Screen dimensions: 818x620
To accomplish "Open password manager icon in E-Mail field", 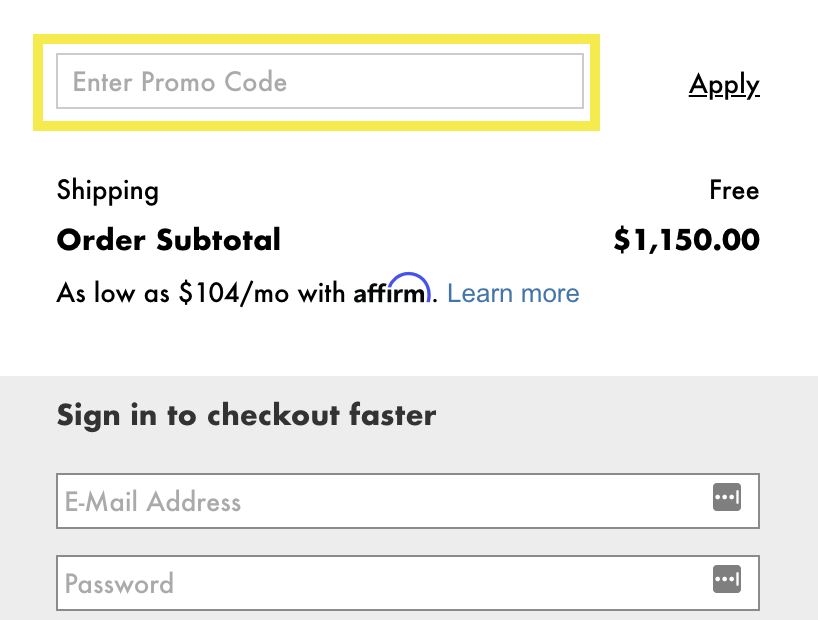I will tap(726, 497).
